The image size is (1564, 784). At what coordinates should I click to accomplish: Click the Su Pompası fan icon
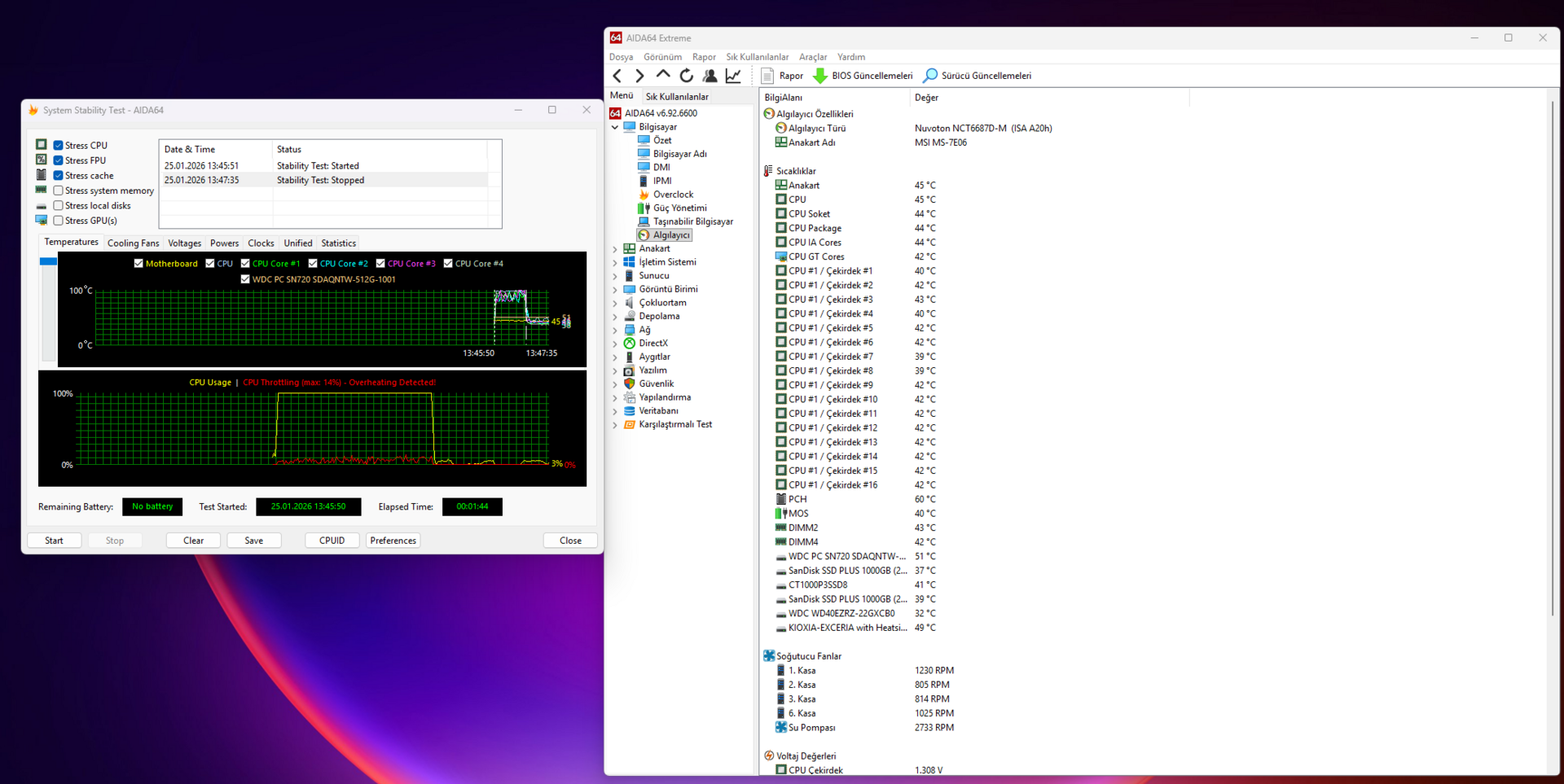(781, 727)
